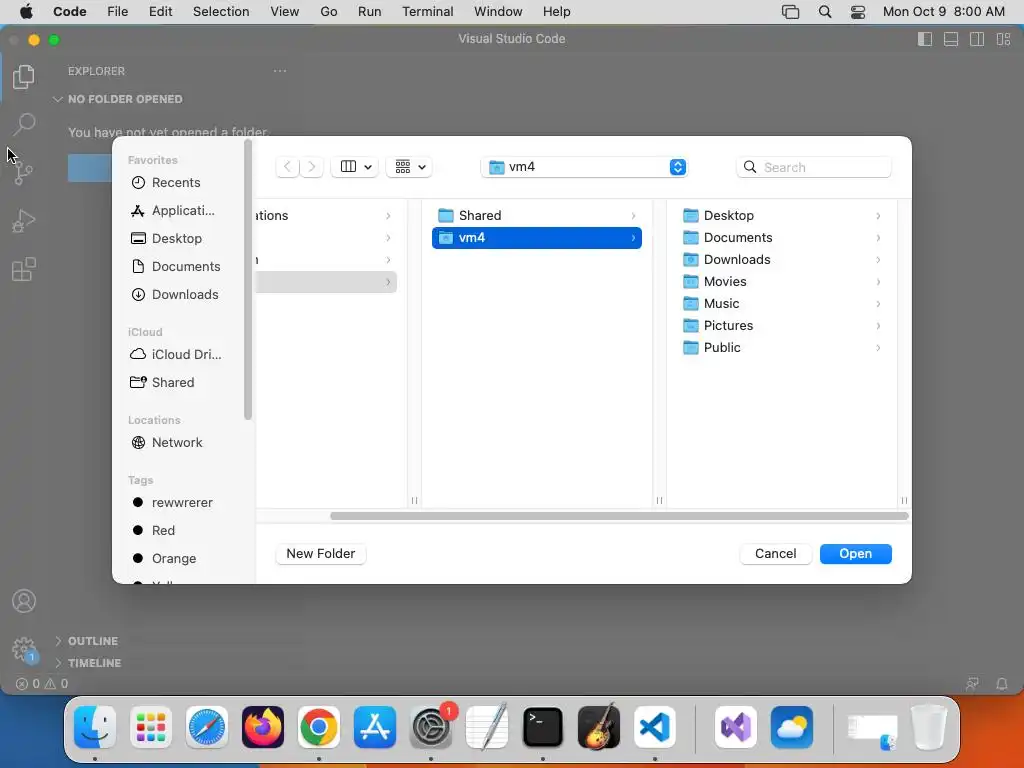
Task: Expand the Music folder chevron
Action: click(878, 304)
